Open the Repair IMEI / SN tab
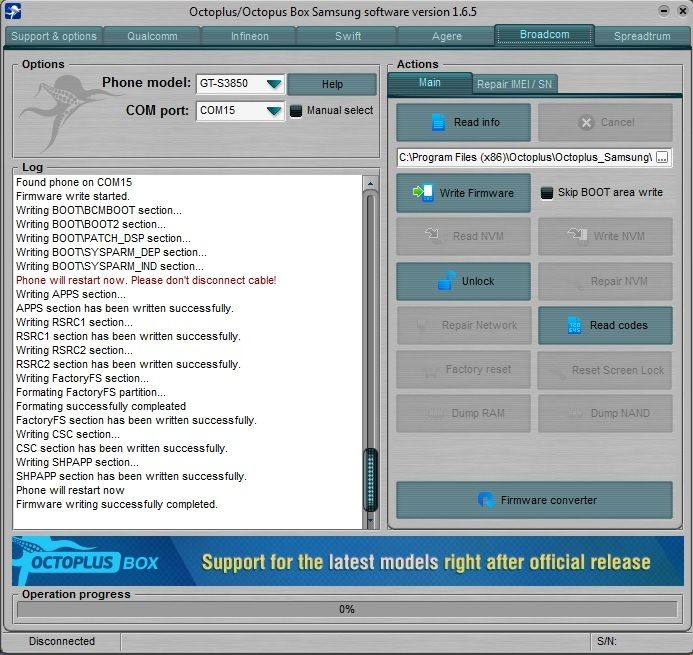Image resolution: width=693 pixels, height=655 pixels. (x=514, y=84)
